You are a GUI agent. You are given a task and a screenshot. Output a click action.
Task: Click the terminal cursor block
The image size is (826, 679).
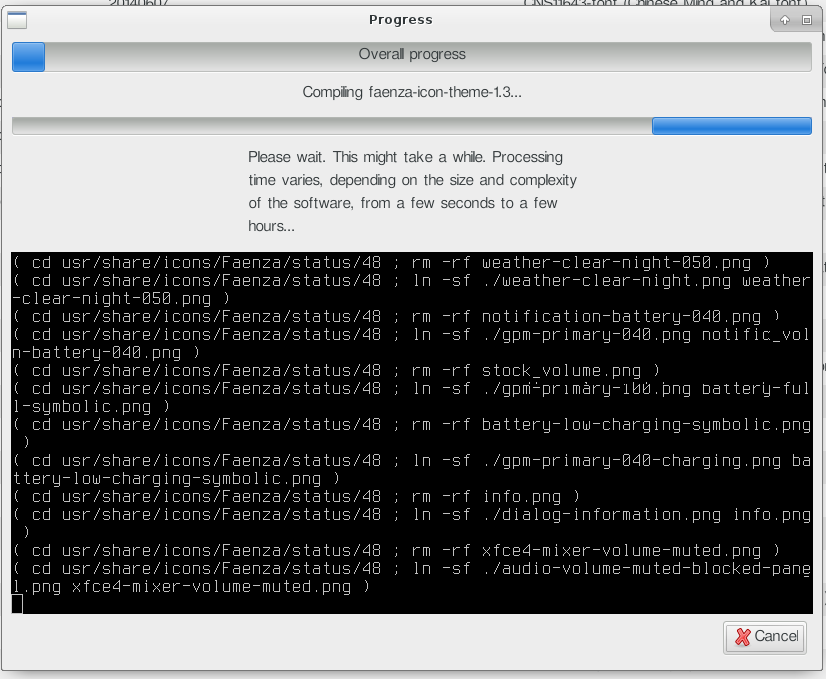click(17, 604)
